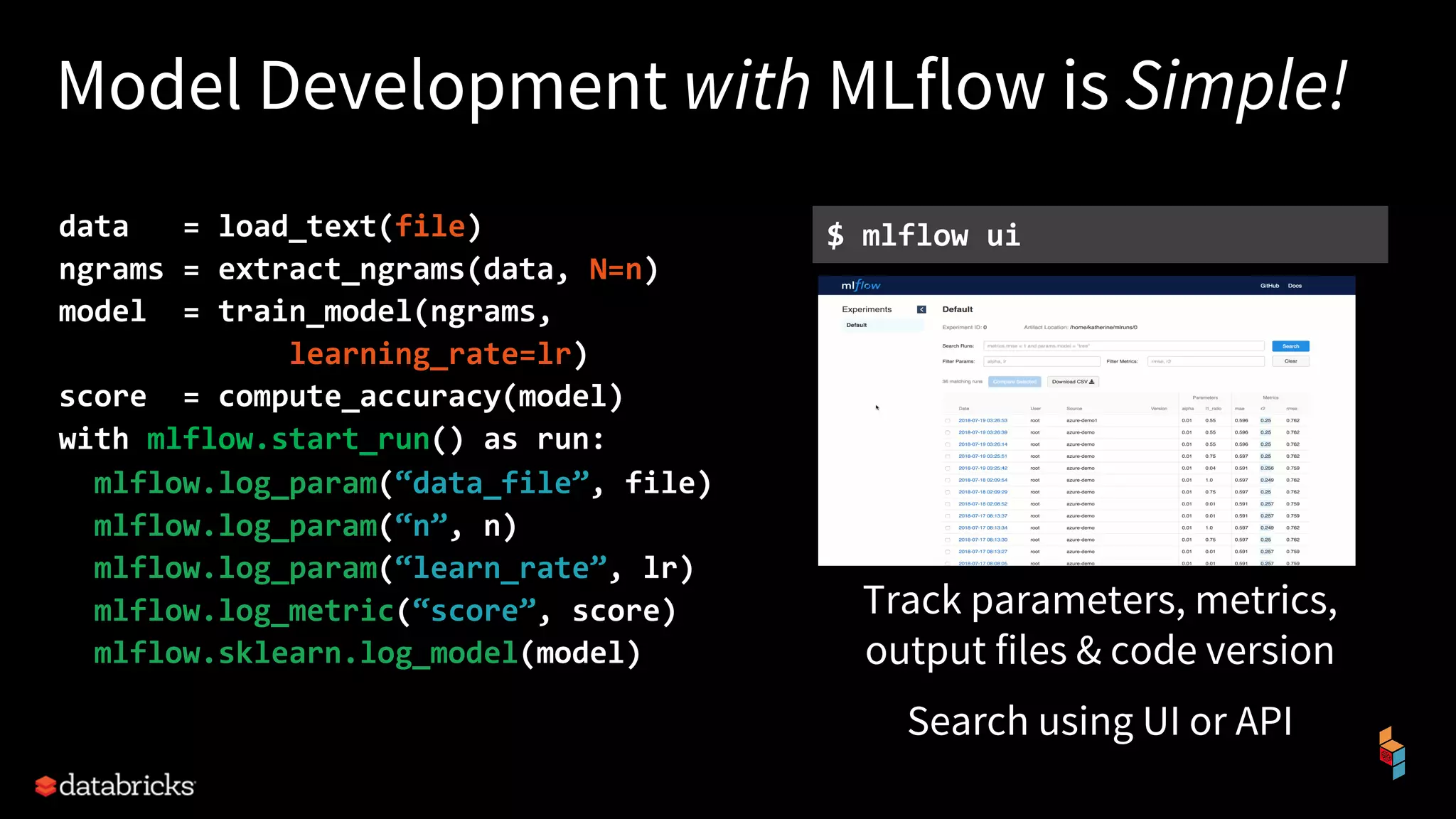The height and width of the screenshot is (819, 1456).
Task: Open the Docs link in header
Action: [1295, 286]
